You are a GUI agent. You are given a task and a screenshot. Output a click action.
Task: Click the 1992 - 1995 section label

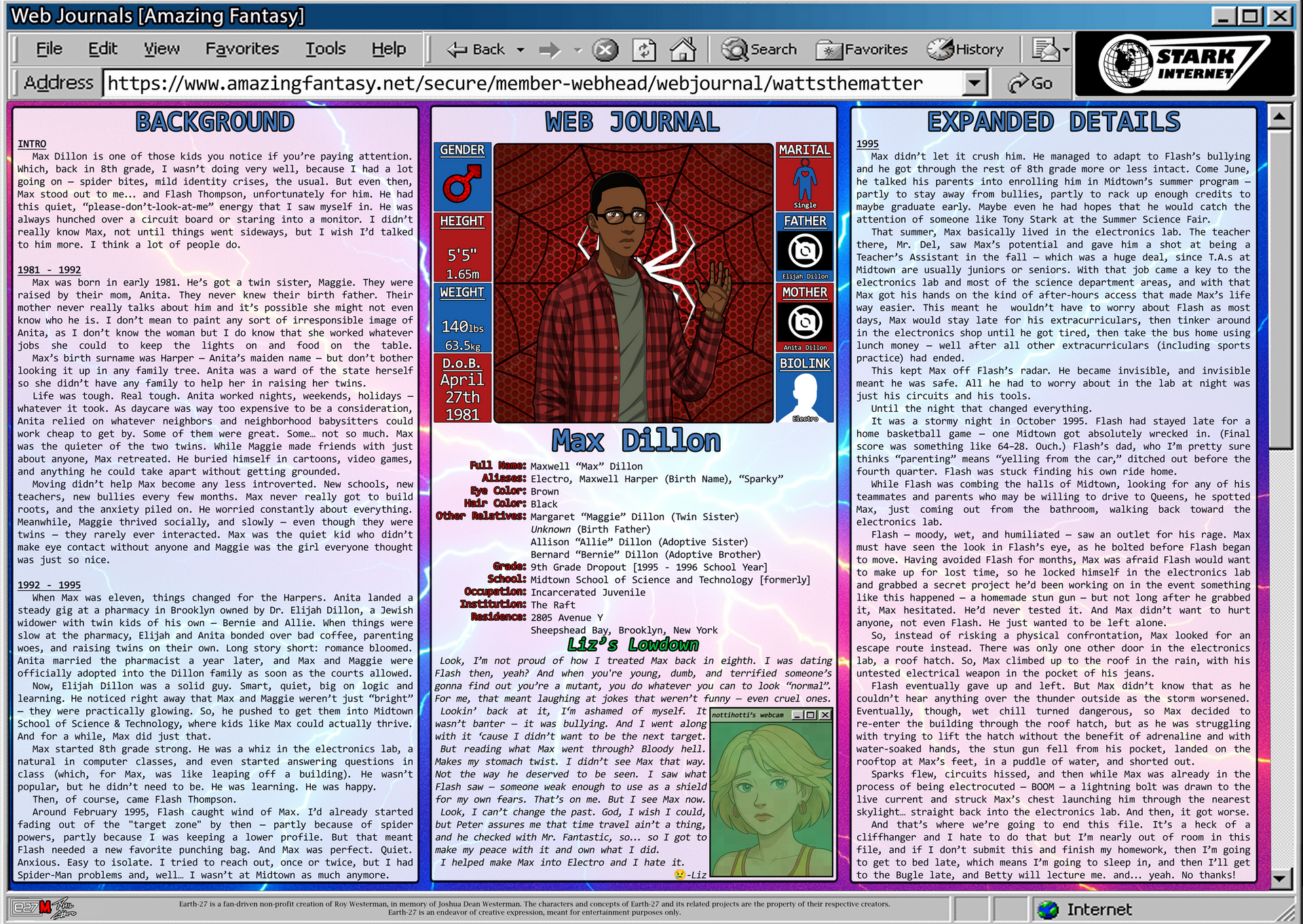tap(49, 585)
